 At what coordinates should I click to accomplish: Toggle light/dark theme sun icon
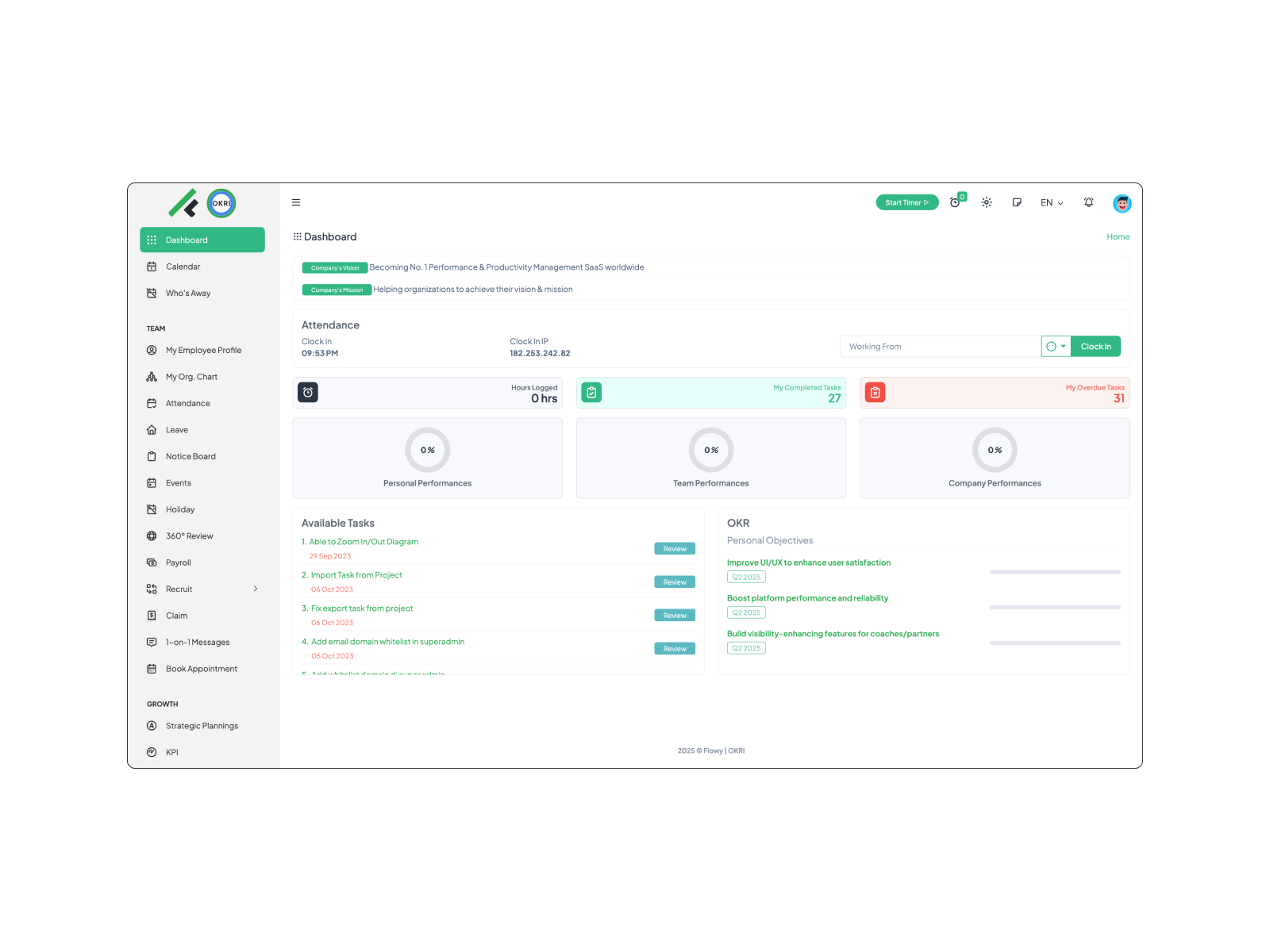tap(987, 202)
